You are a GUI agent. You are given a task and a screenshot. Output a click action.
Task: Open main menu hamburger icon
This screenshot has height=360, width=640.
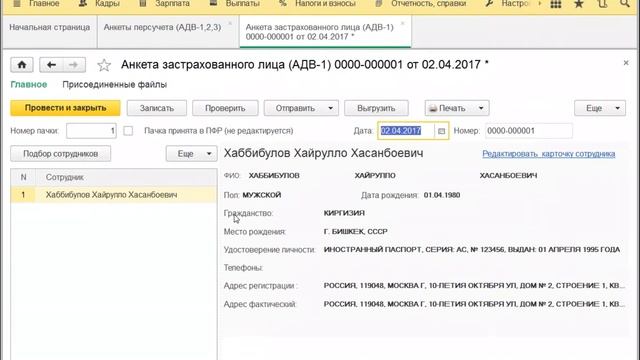coord(17,4)
